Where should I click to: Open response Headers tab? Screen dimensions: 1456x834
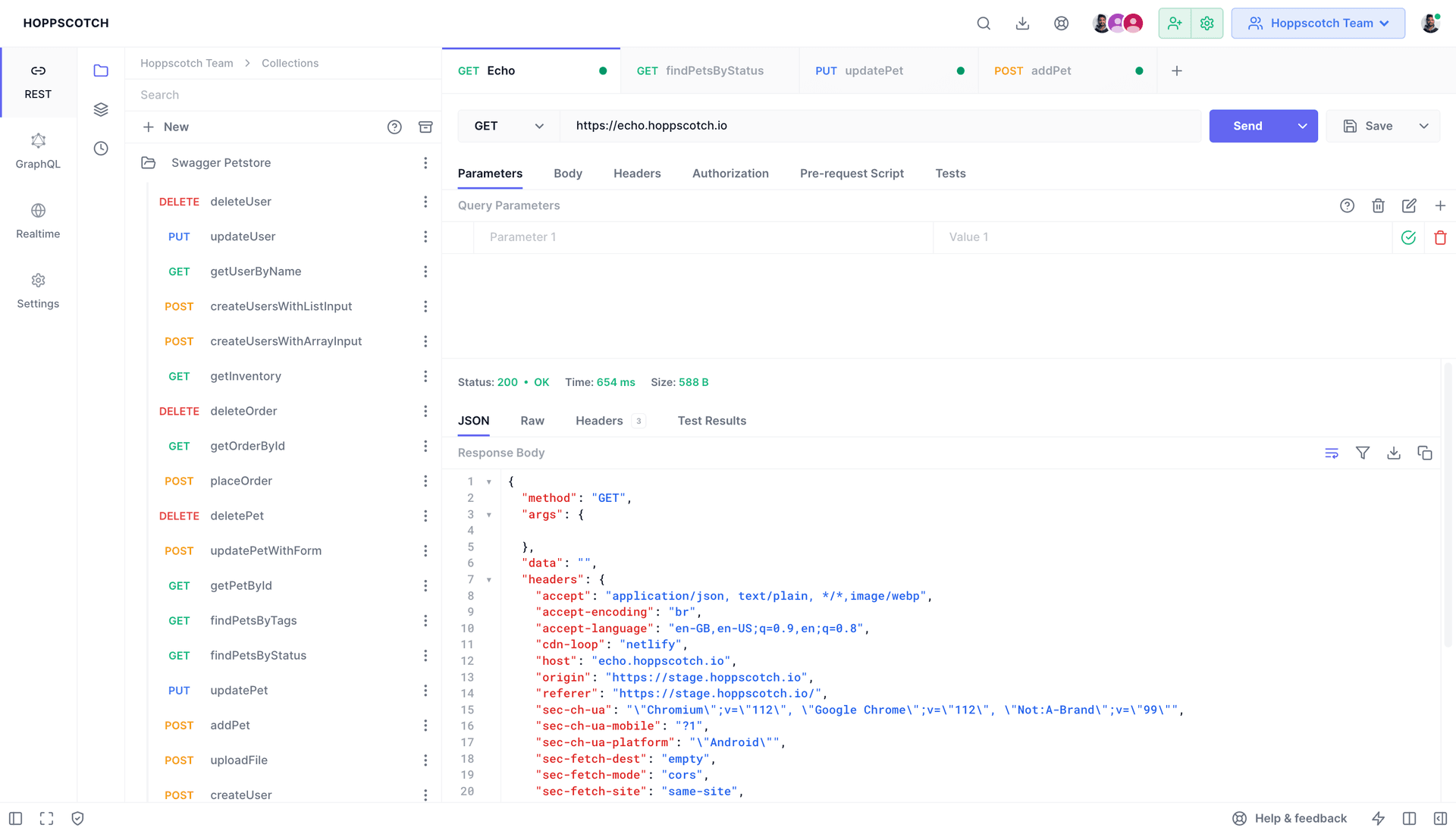tap(610, 421)
